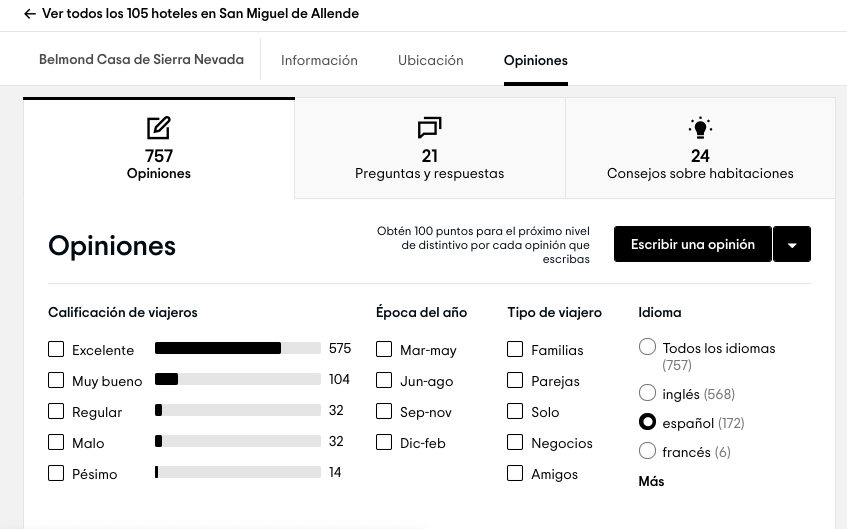Screen dimensions: 847x529
Task: Open Belmond Casa de Sierra Nevada link
Action: click(141, 60)
